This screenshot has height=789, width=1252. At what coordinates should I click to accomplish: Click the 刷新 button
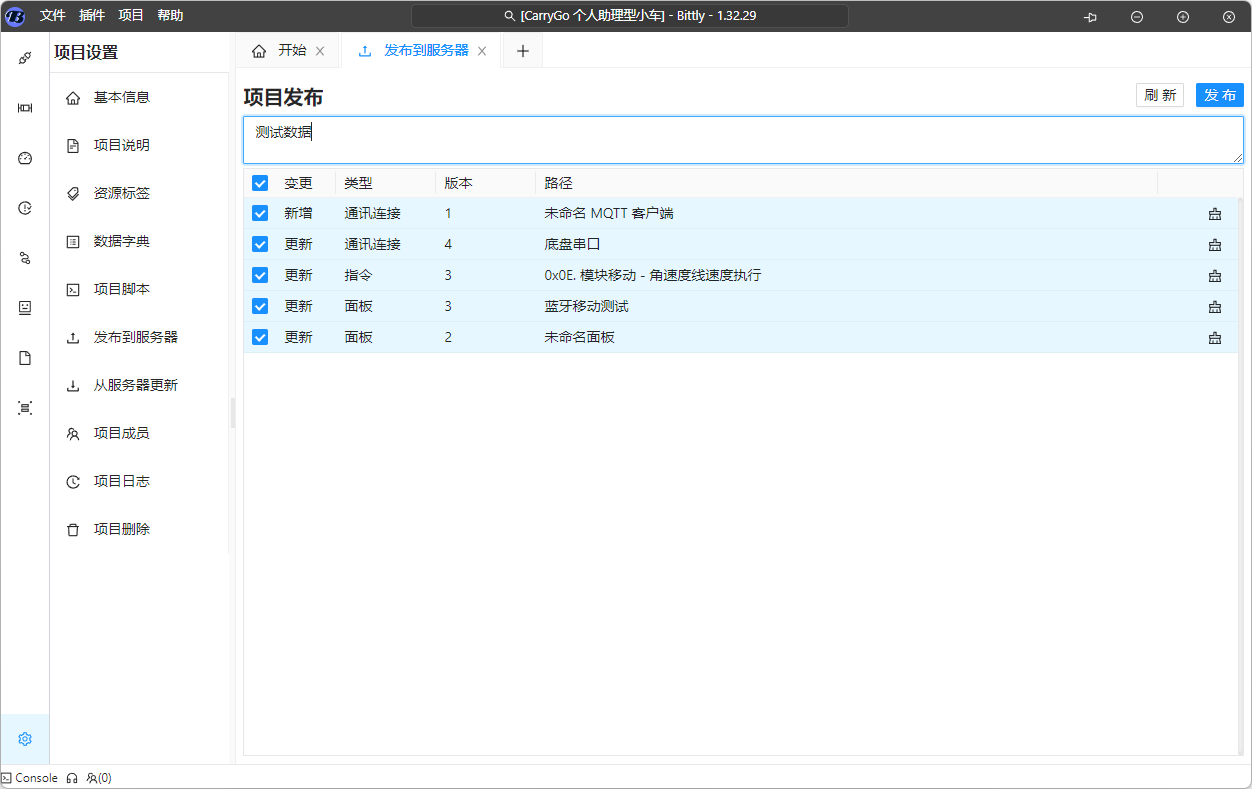point(1160,95)
